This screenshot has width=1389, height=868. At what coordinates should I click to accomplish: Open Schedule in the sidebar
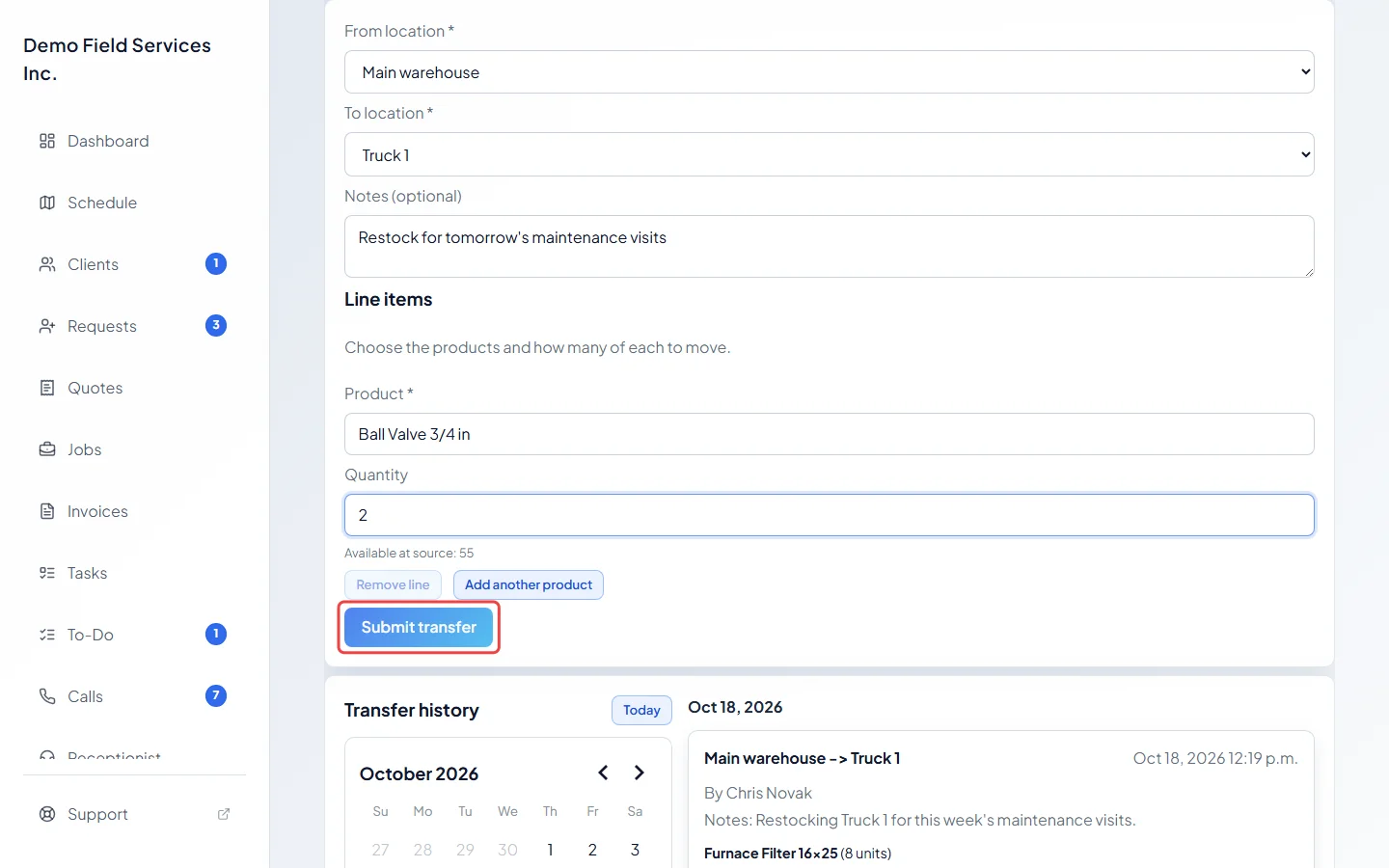pyautogui.click(x=135, y=203)
